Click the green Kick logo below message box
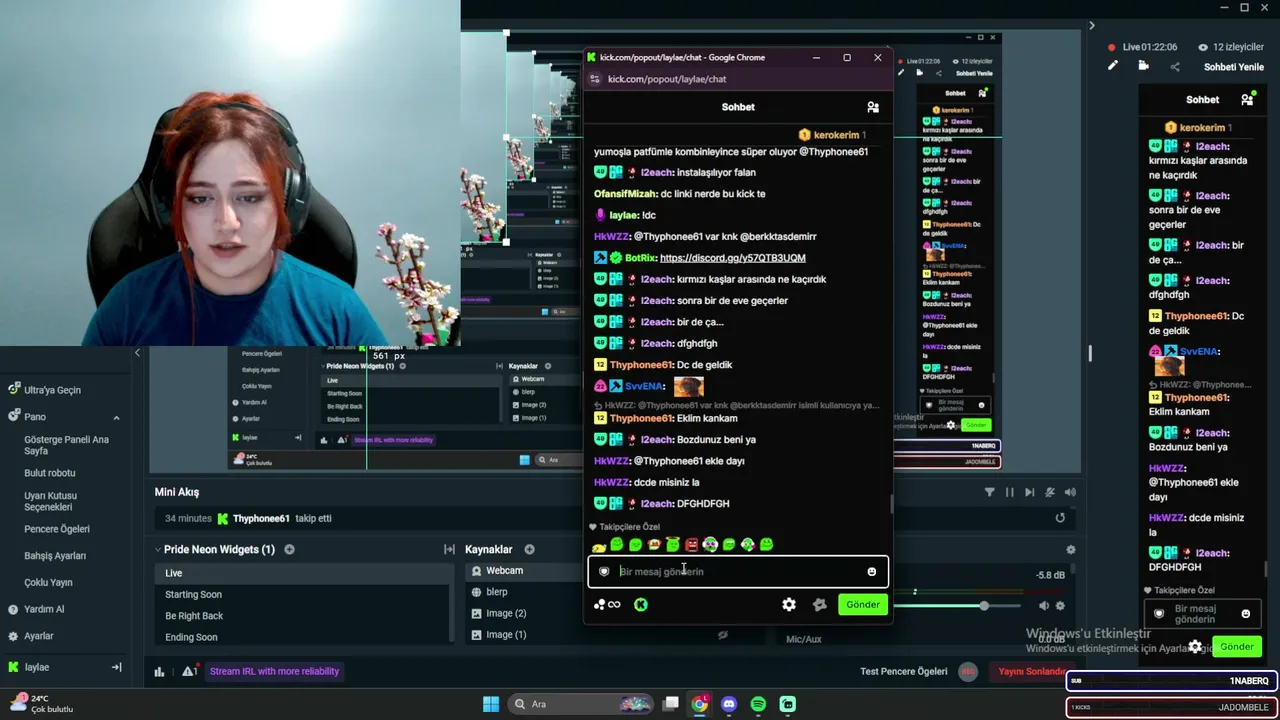1280x720 pixels. coord(641,604)
